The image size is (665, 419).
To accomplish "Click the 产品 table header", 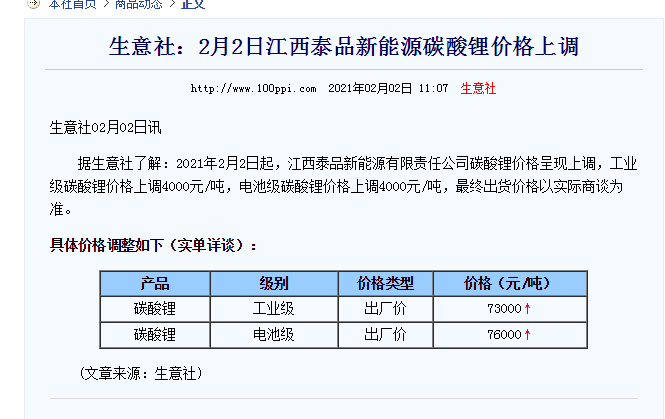I will point(155,283).
